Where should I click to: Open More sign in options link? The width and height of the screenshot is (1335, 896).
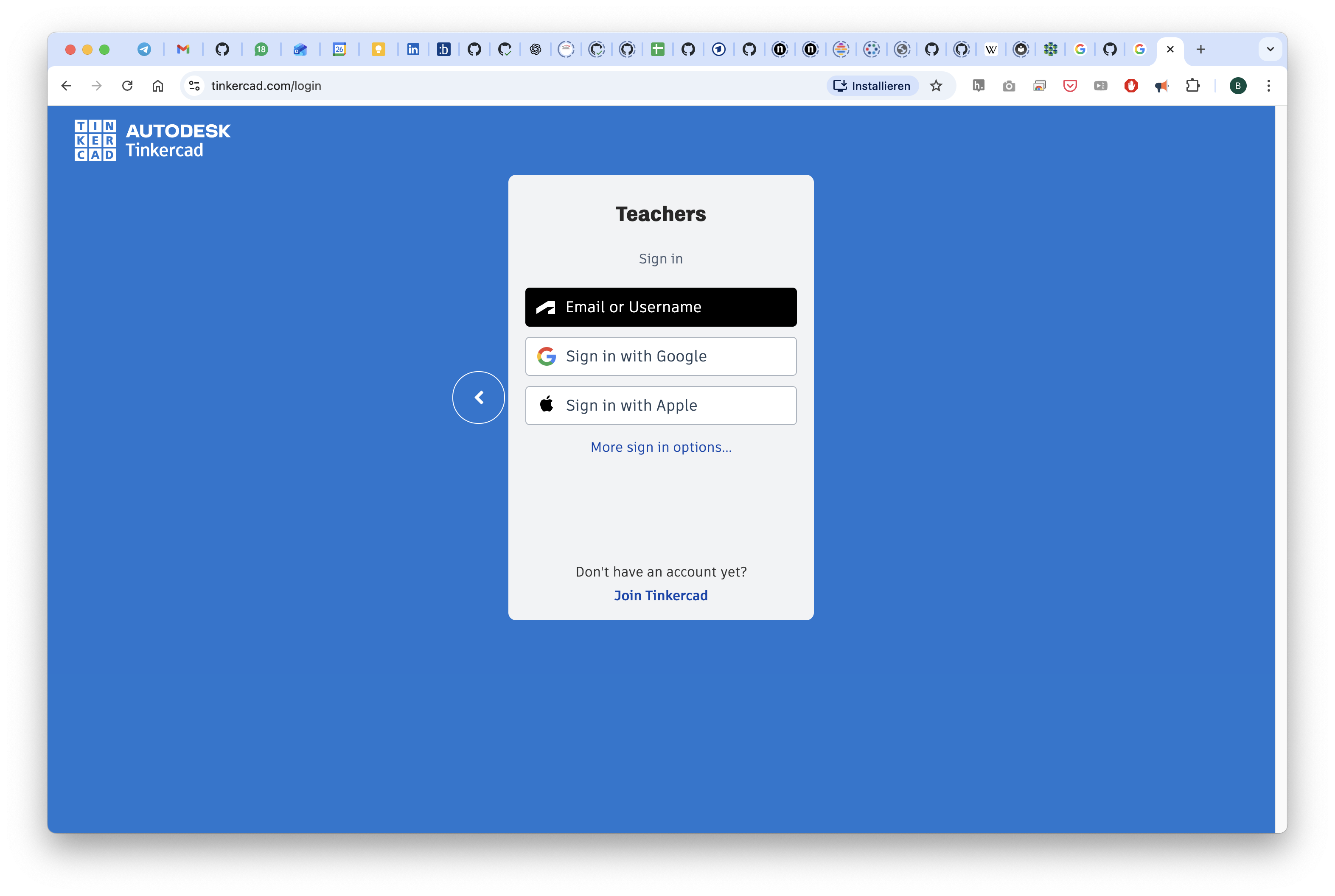point(661,447)
